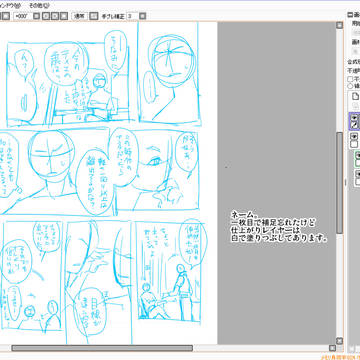Viewport: 360px width, 360px height.
Task: Click the rotation angle field showing +000°
Action: pos(22,16)
